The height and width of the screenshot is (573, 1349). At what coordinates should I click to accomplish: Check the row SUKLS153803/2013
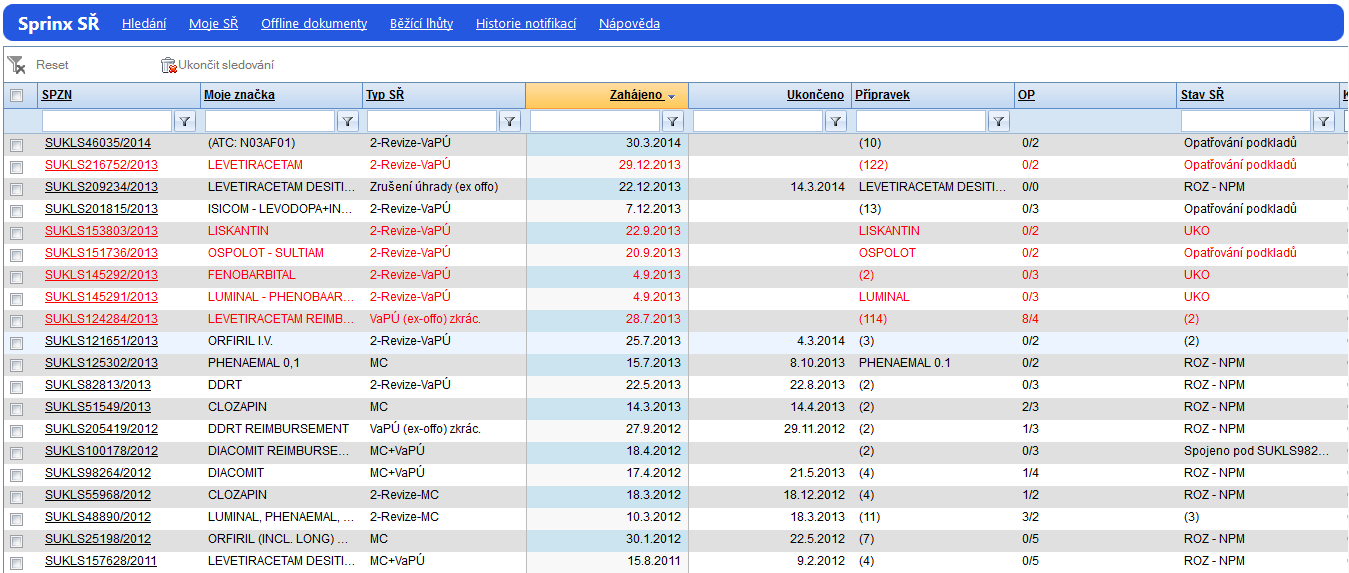16,233
